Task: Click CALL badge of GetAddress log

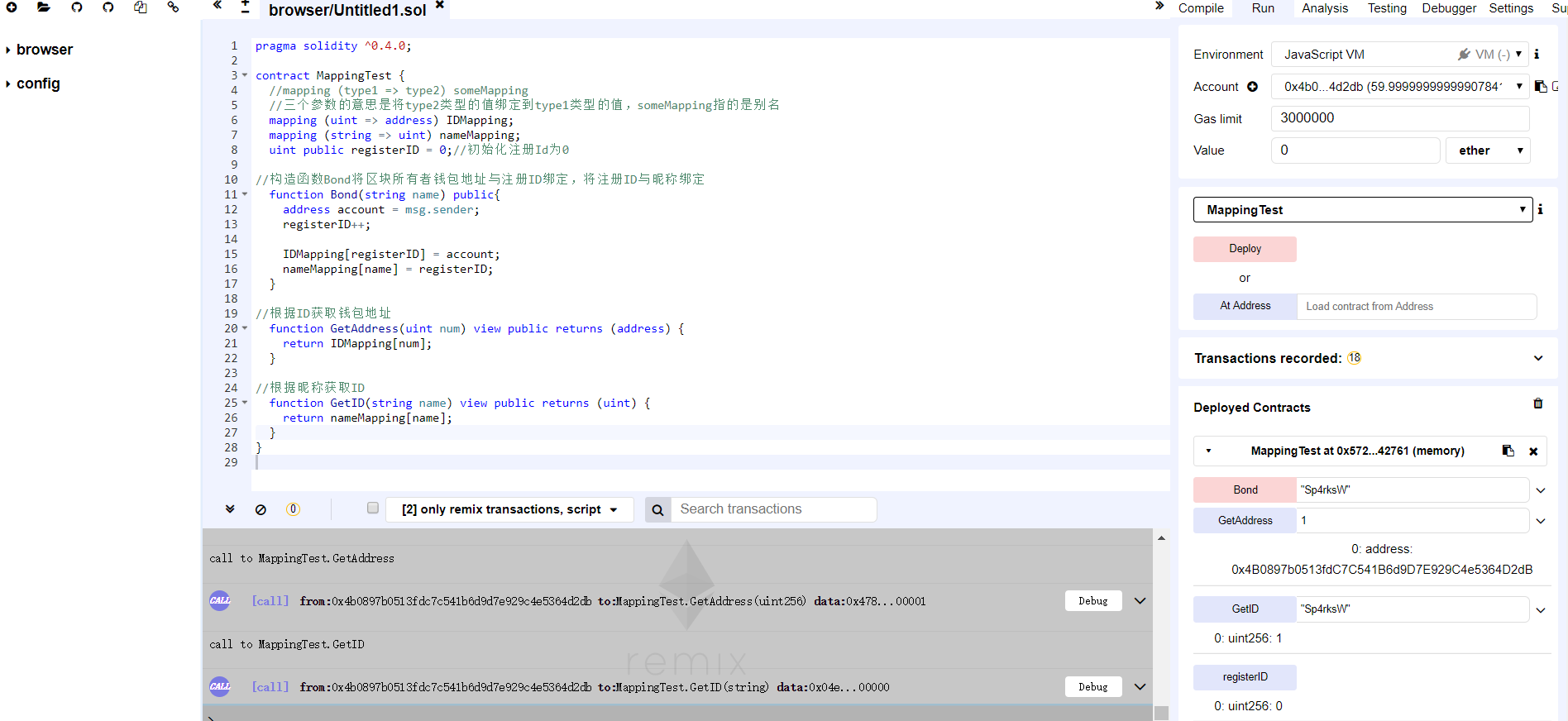Action: point(220,601)
